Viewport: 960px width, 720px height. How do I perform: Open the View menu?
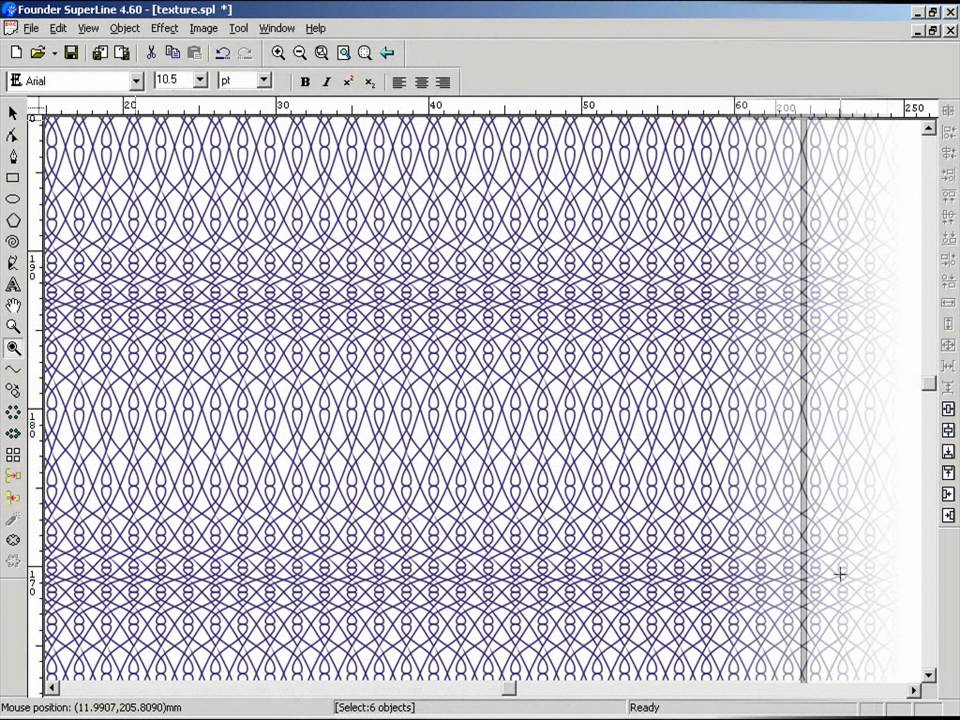coord(88,28)
